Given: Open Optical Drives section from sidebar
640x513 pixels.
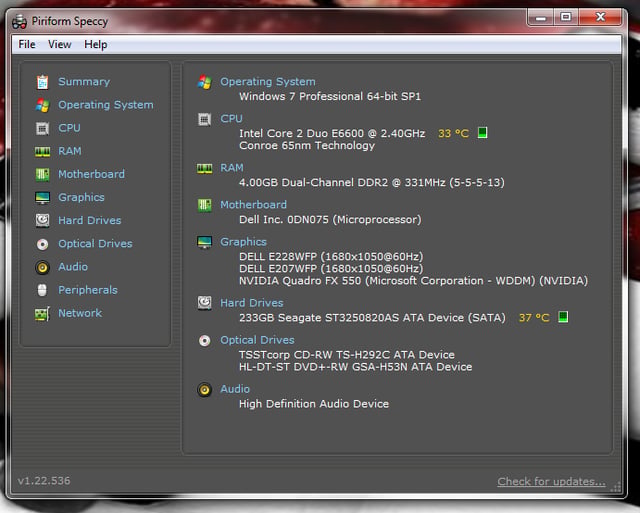Looking at the screenshot, I should pos(96,244).
